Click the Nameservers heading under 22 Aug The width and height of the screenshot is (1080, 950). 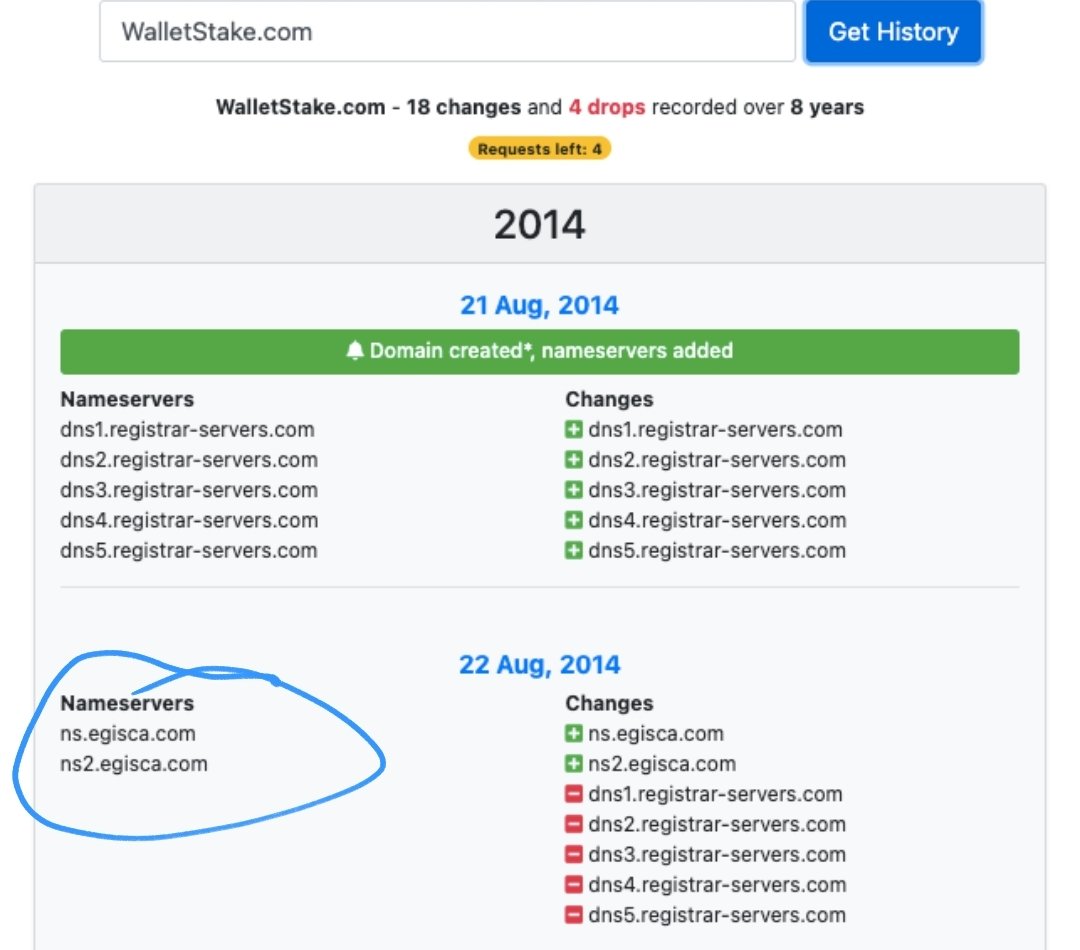[127, 703]
